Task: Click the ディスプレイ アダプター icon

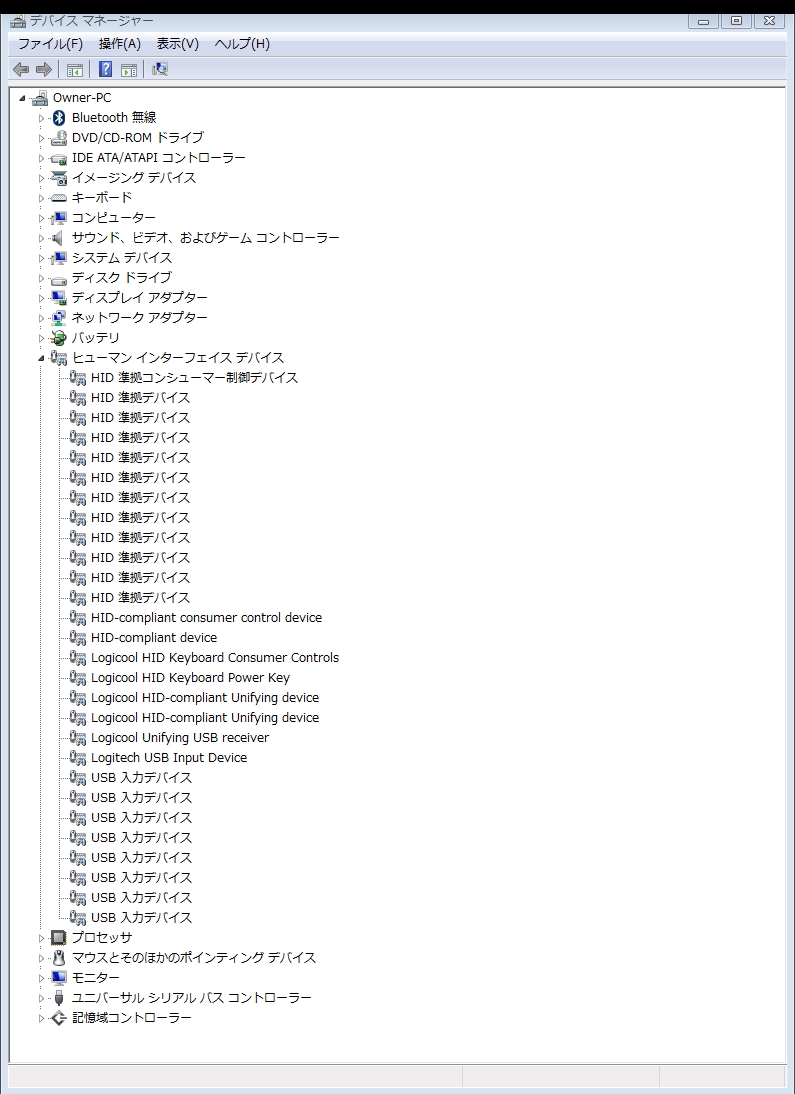Action: point(59,298)
